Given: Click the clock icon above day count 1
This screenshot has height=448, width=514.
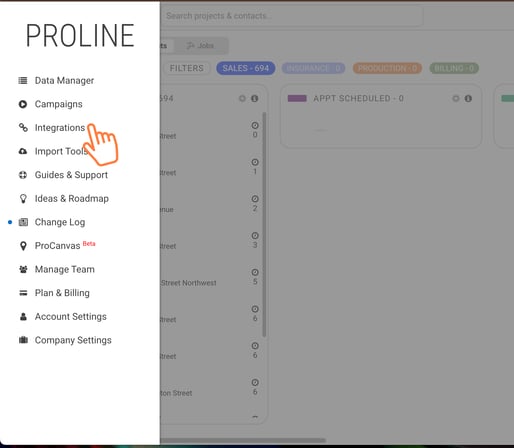Looking at the screenshot, I should tap(255, 162).
